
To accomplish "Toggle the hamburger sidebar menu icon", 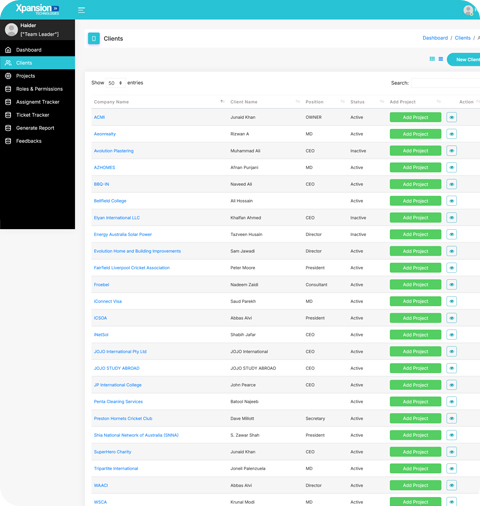I will pos(81,10).
